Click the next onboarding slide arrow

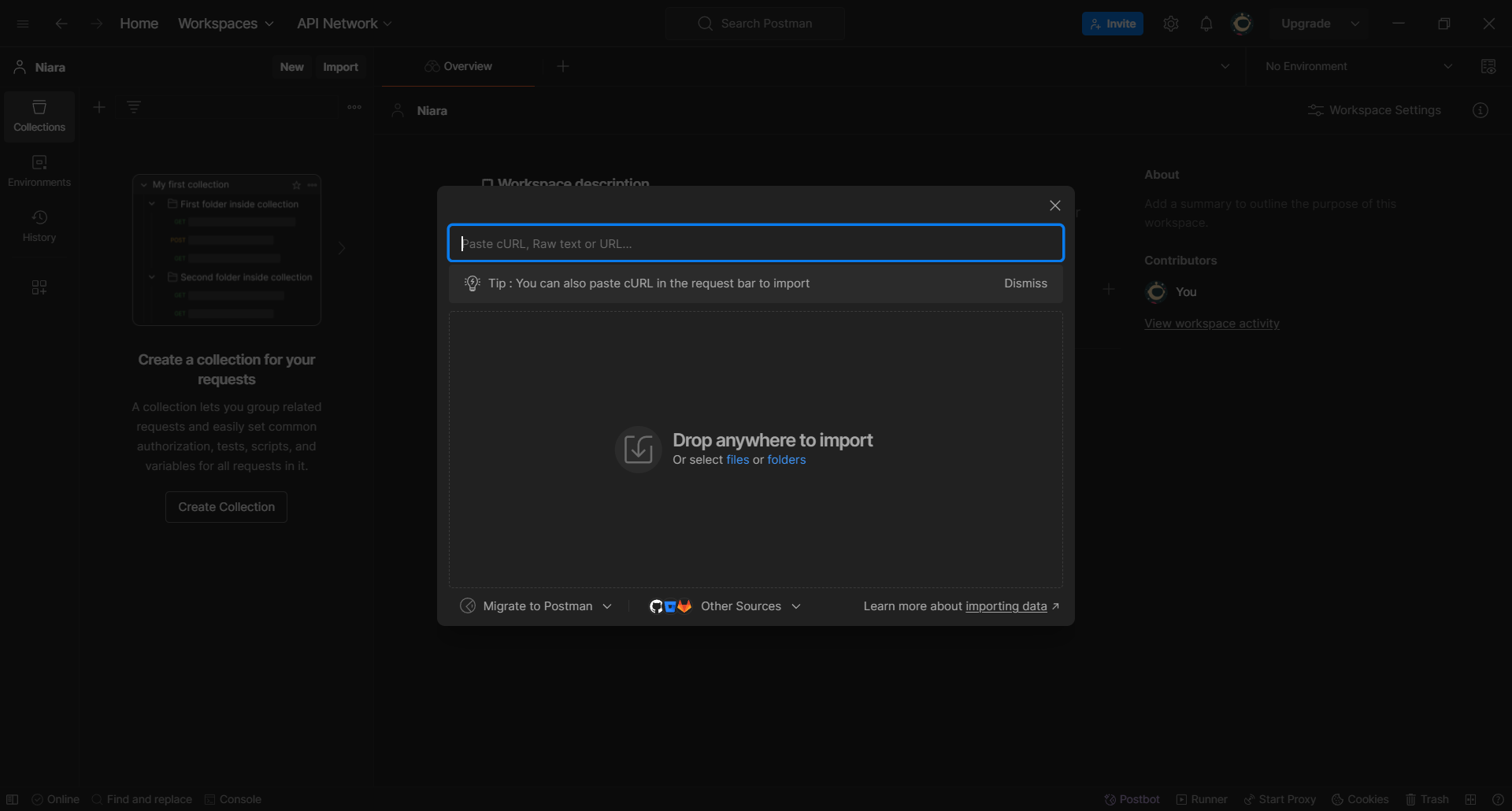[x=342, y=249]
